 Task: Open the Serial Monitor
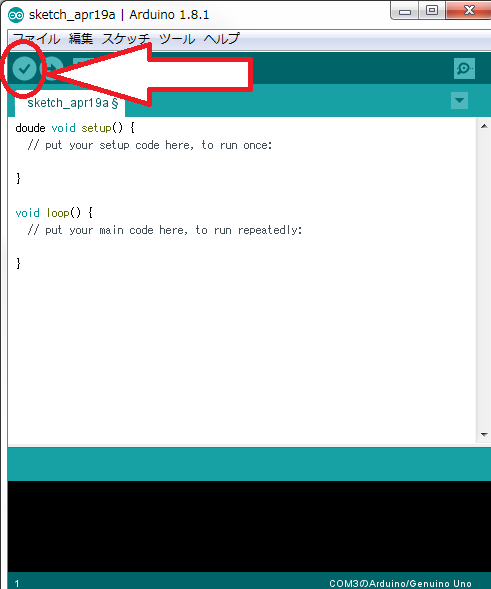pyautogui.click(x=464, y=68)
